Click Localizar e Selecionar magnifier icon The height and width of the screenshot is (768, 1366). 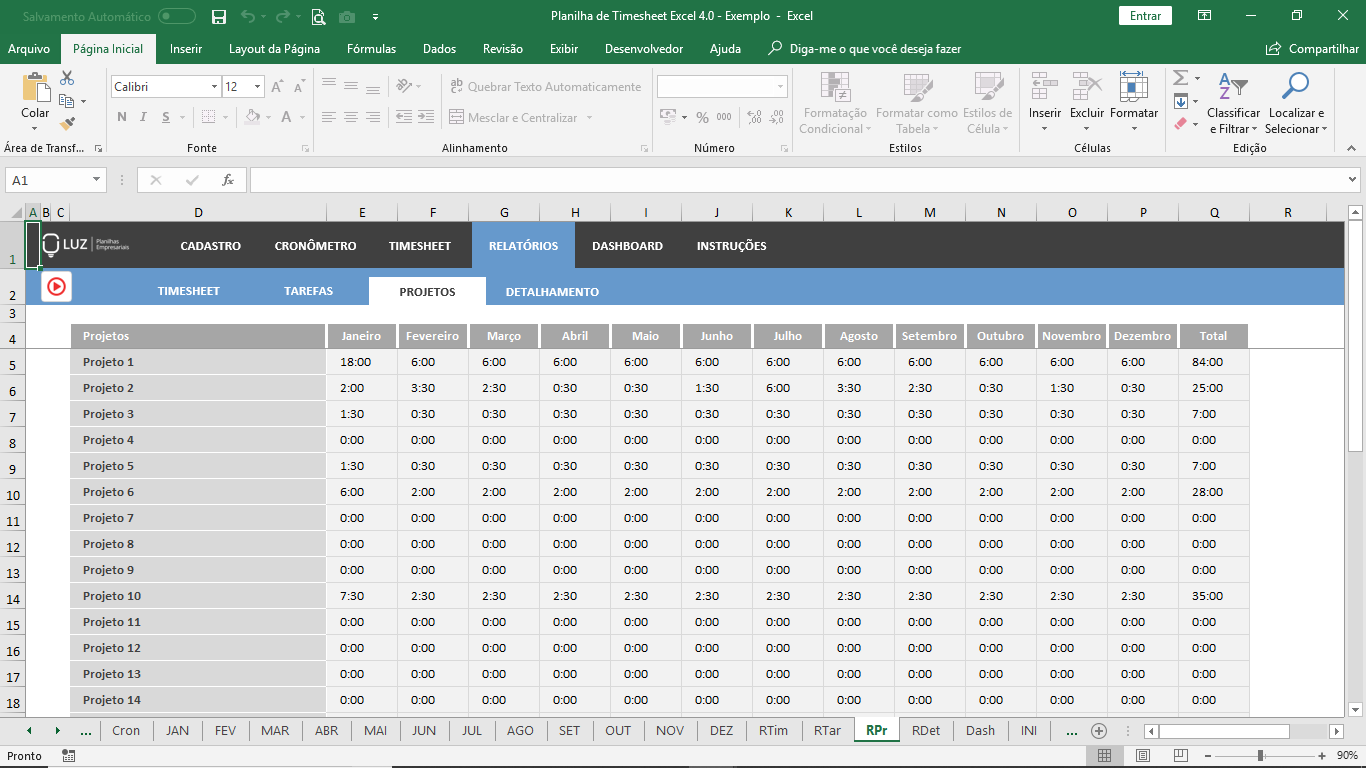1295,87
